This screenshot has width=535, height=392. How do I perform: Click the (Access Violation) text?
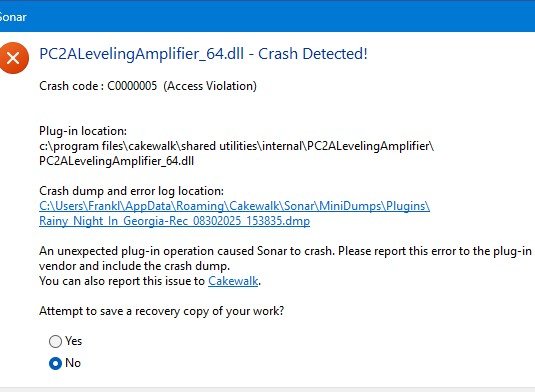click(210, 86)
